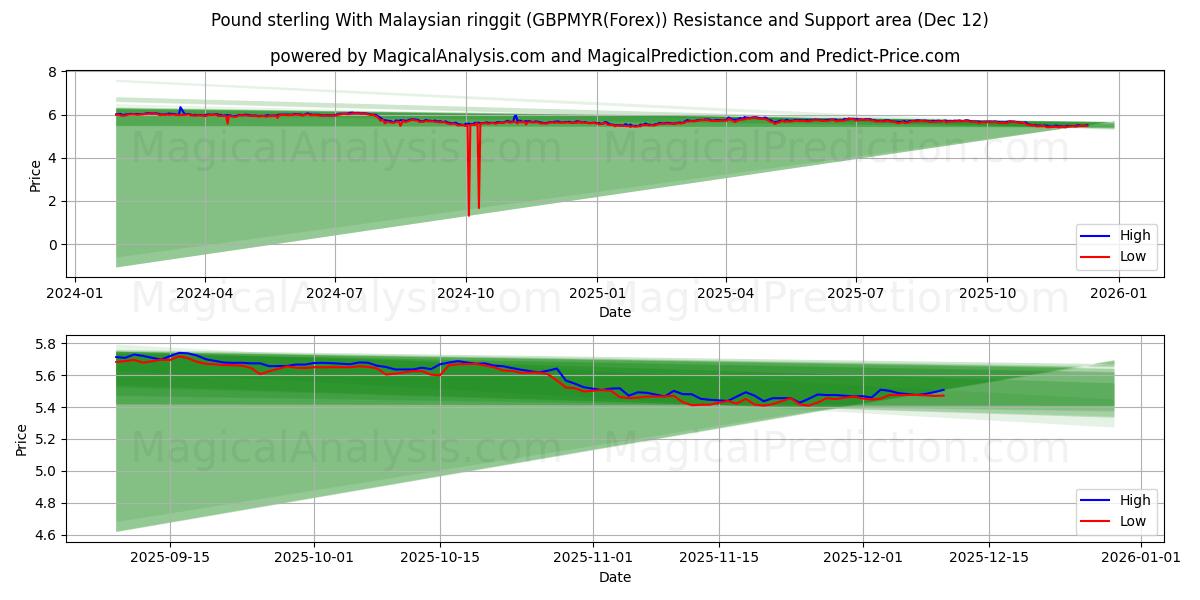Expand the bottom chart legend box
This screenshot has width=1200, height=600.
[1115, 510]
